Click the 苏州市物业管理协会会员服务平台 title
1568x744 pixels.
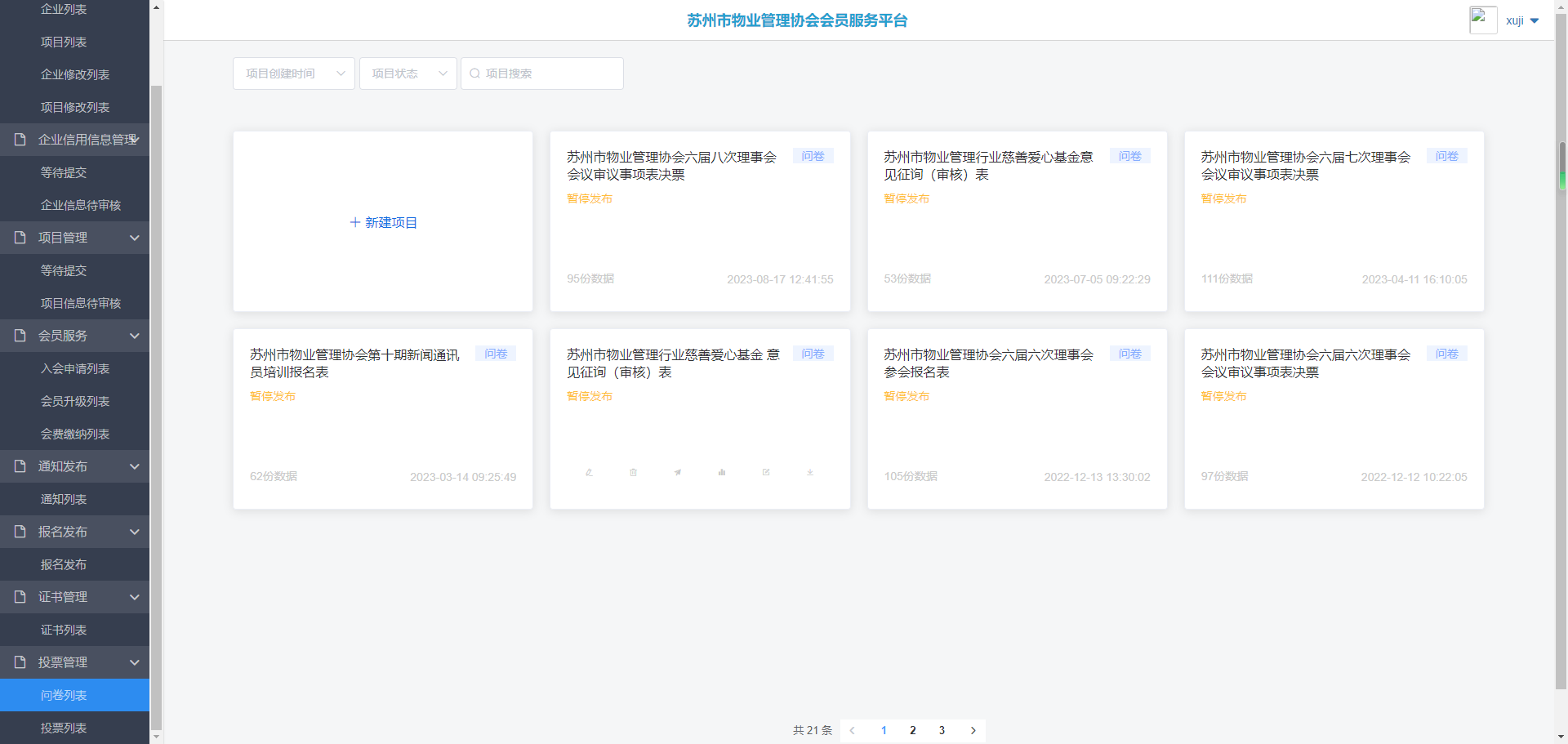[x=797, y=20]
